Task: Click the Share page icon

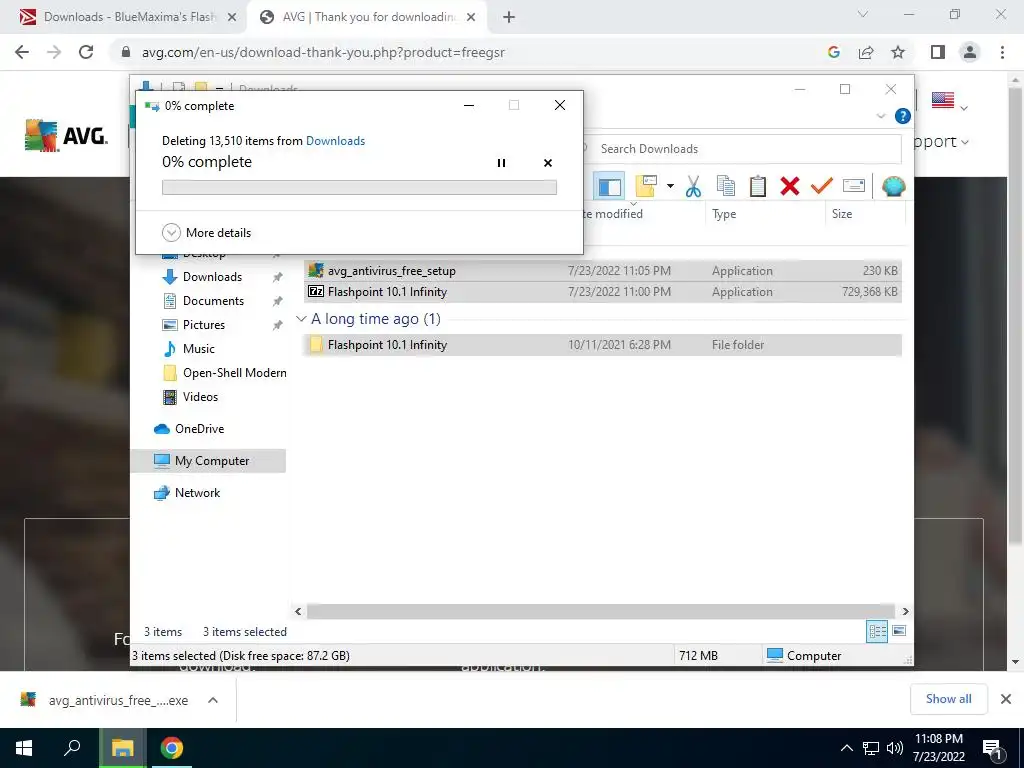Action: click(866, 52)
